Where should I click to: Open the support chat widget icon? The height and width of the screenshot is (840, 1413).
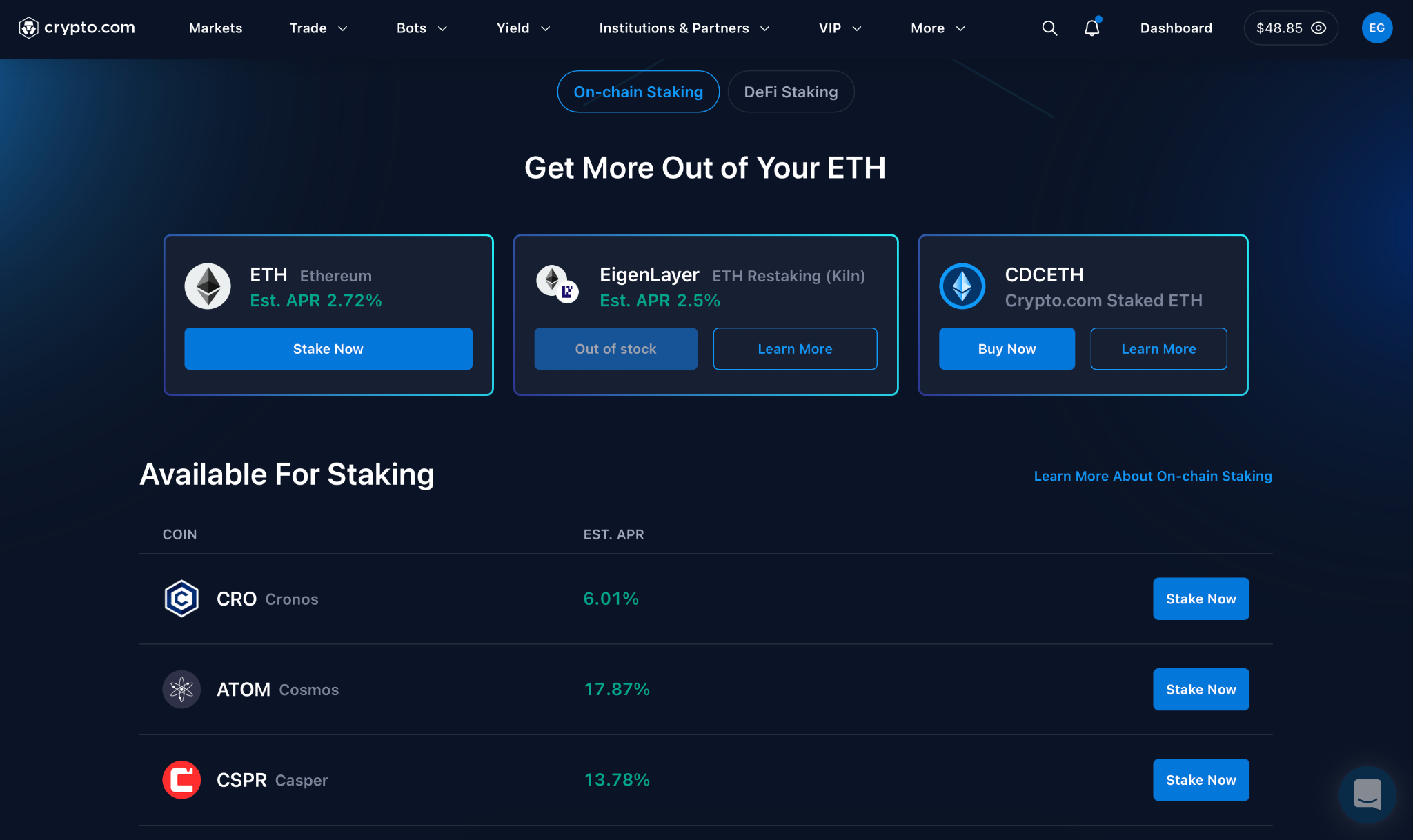click(1367, 794)
